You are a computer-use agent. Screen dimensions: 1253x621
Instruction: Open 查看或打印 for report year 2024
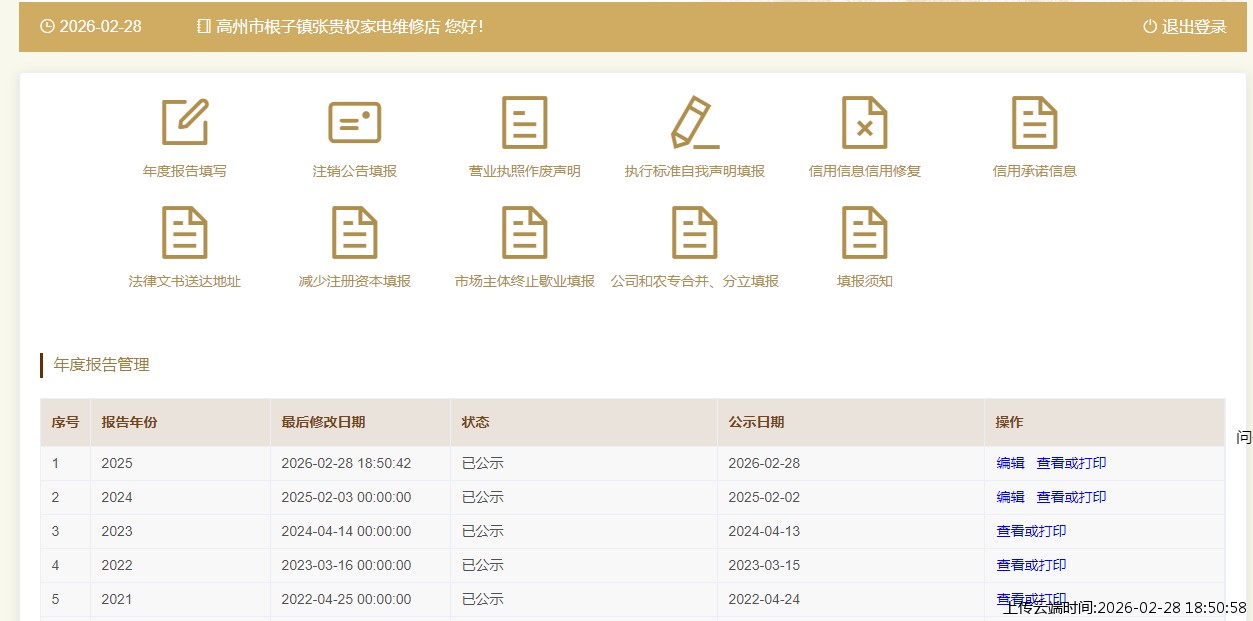coord(1071,497)
